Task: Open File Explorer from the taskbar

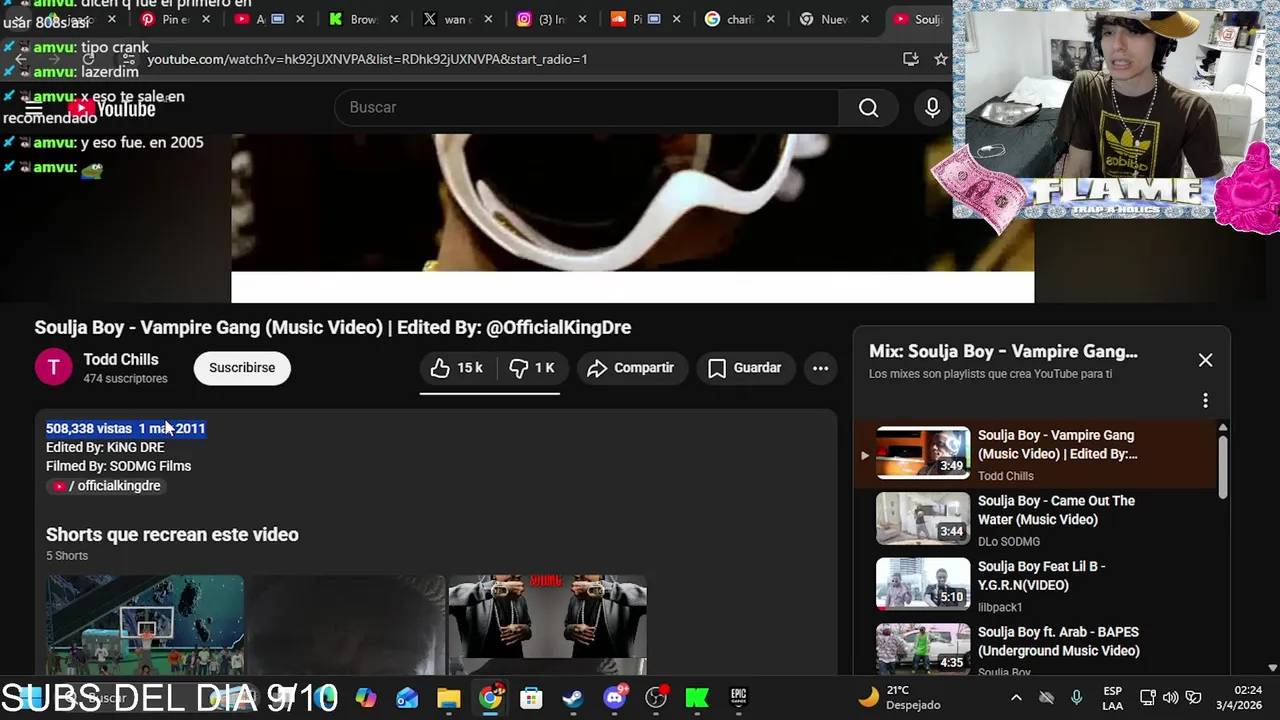Action: (x=448, y=697)
